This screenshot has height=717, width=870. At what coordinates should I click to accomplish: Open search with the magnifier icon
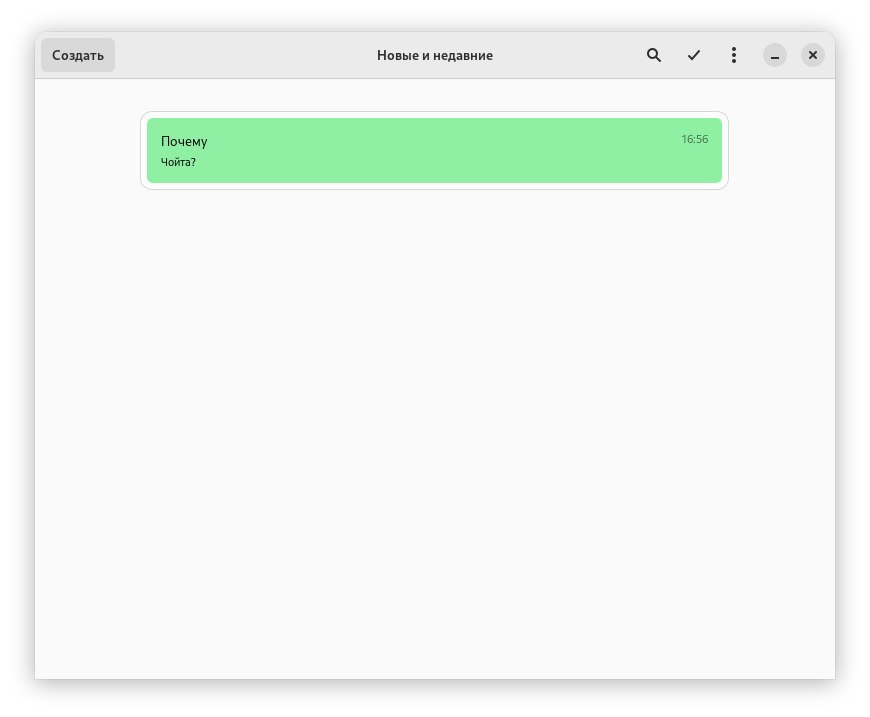tap(654, 55)
